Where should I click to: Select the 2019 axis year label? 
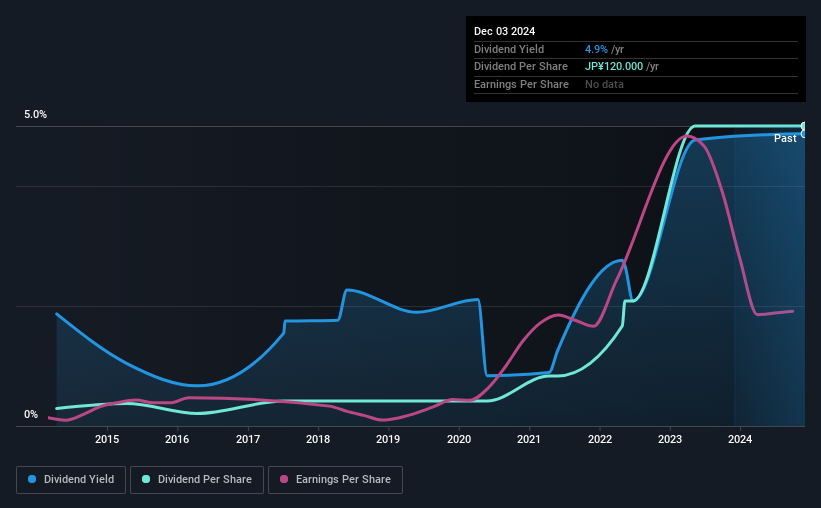(x=388, y=439)
